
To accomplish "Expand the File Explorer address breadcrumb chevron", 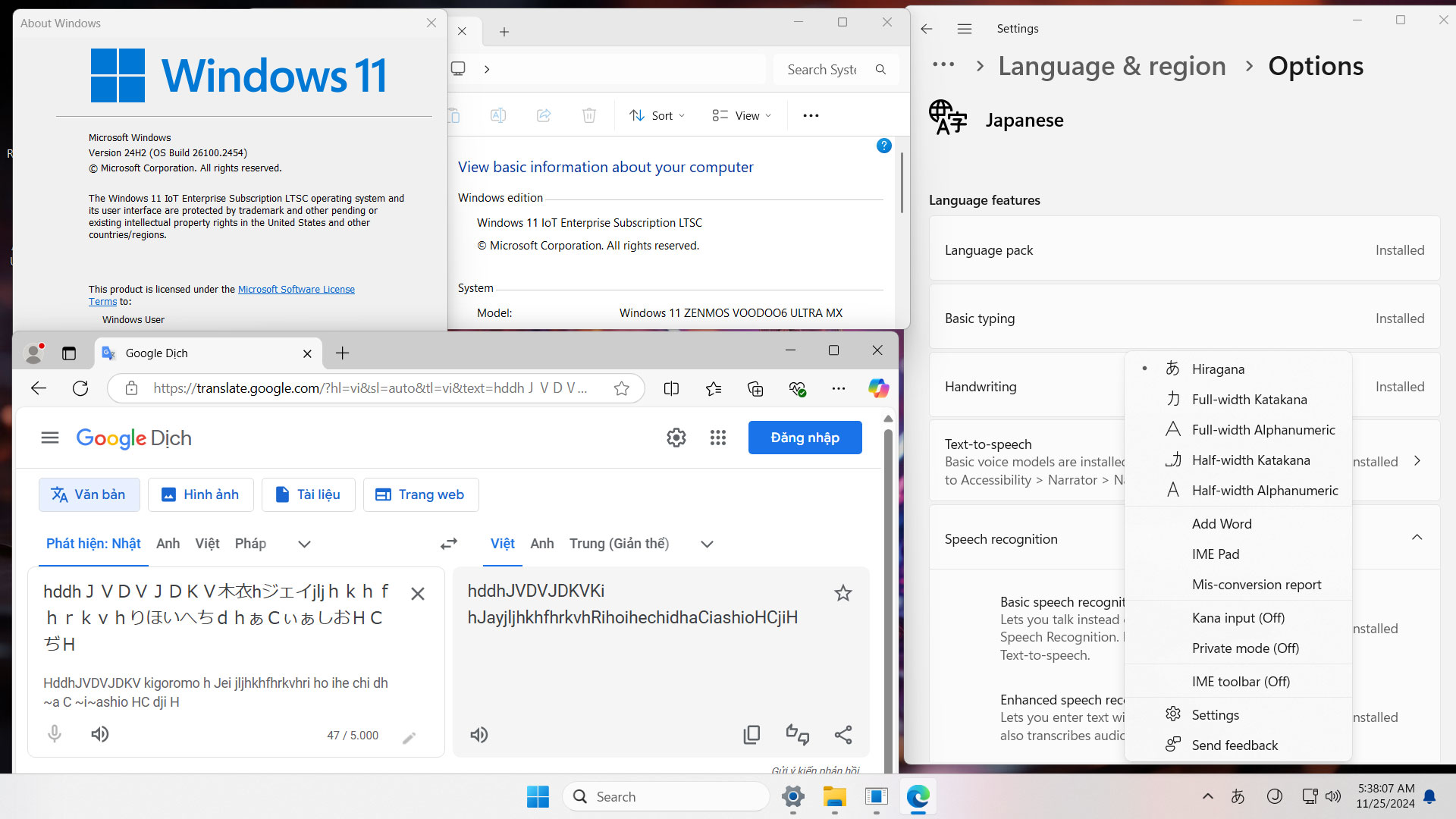I will point(487,69).
